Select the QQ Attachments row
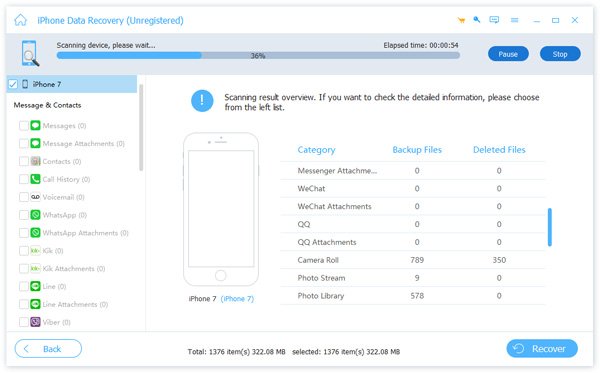The height and width of the screenshot is (373, 600). coord(412,242)
